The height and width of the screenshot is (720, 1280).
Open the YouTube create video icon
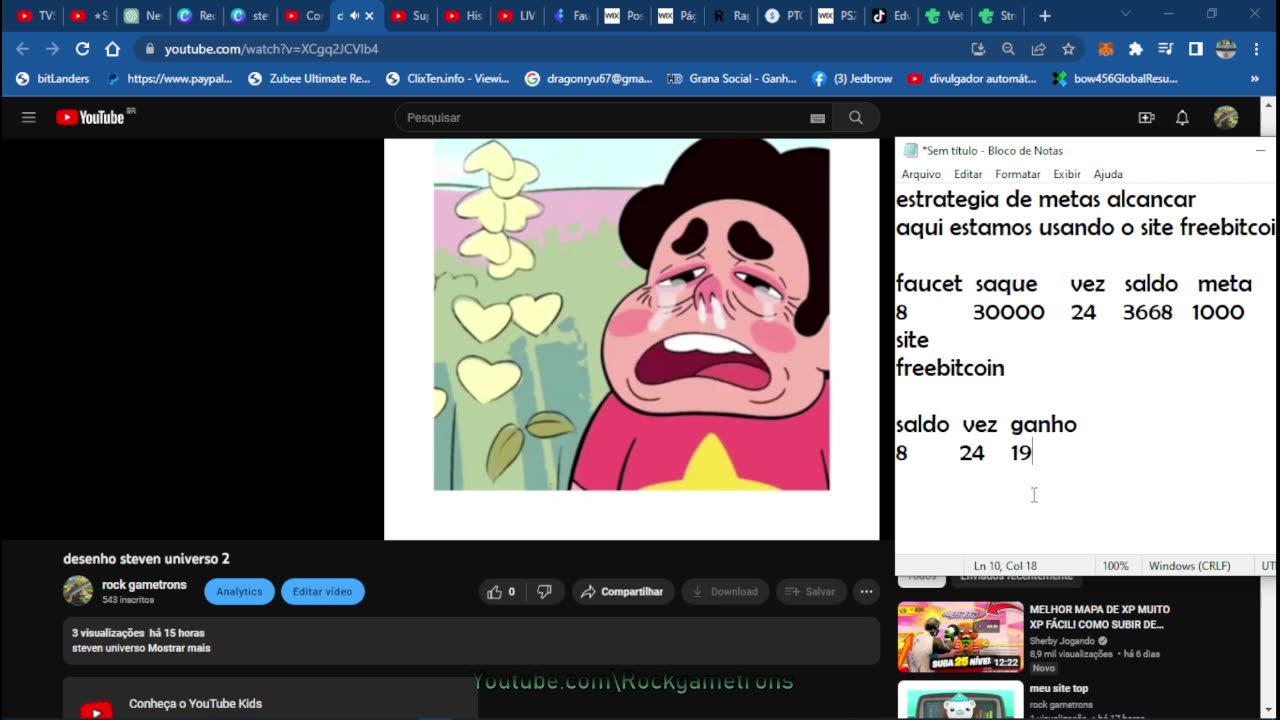1146,117
